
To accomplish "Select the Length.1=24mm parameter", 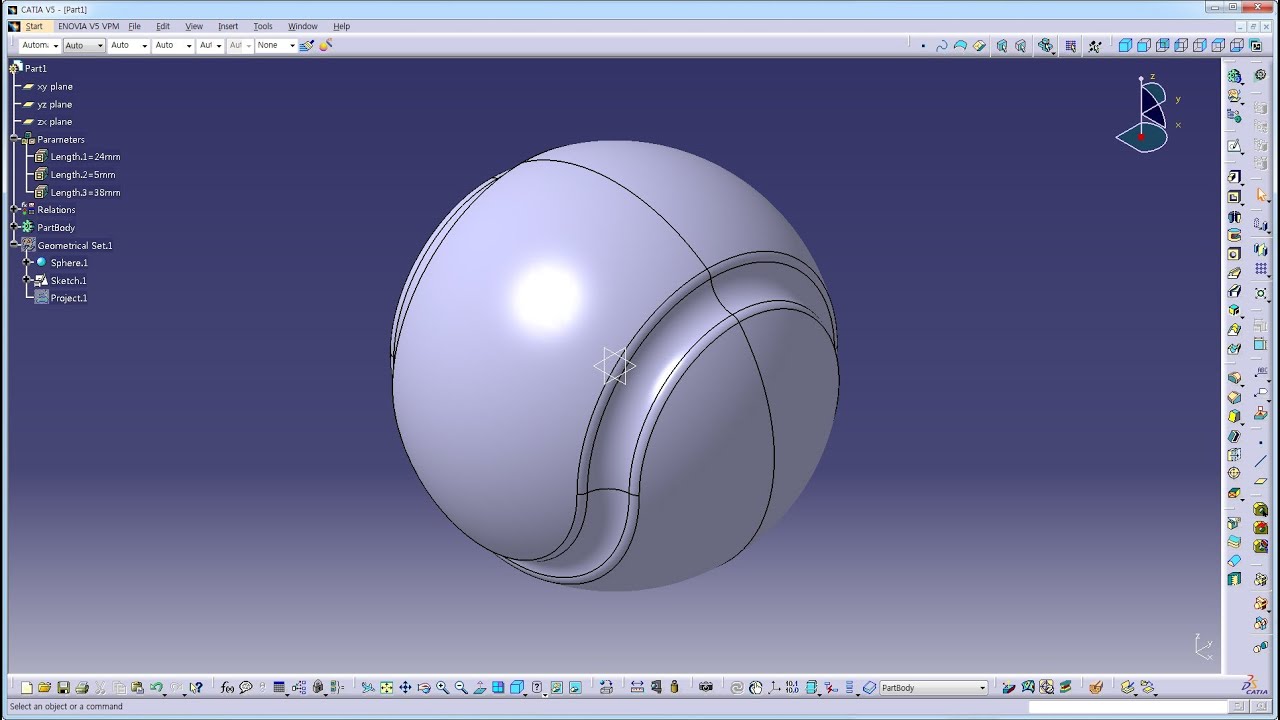I will tap(85, 157).
